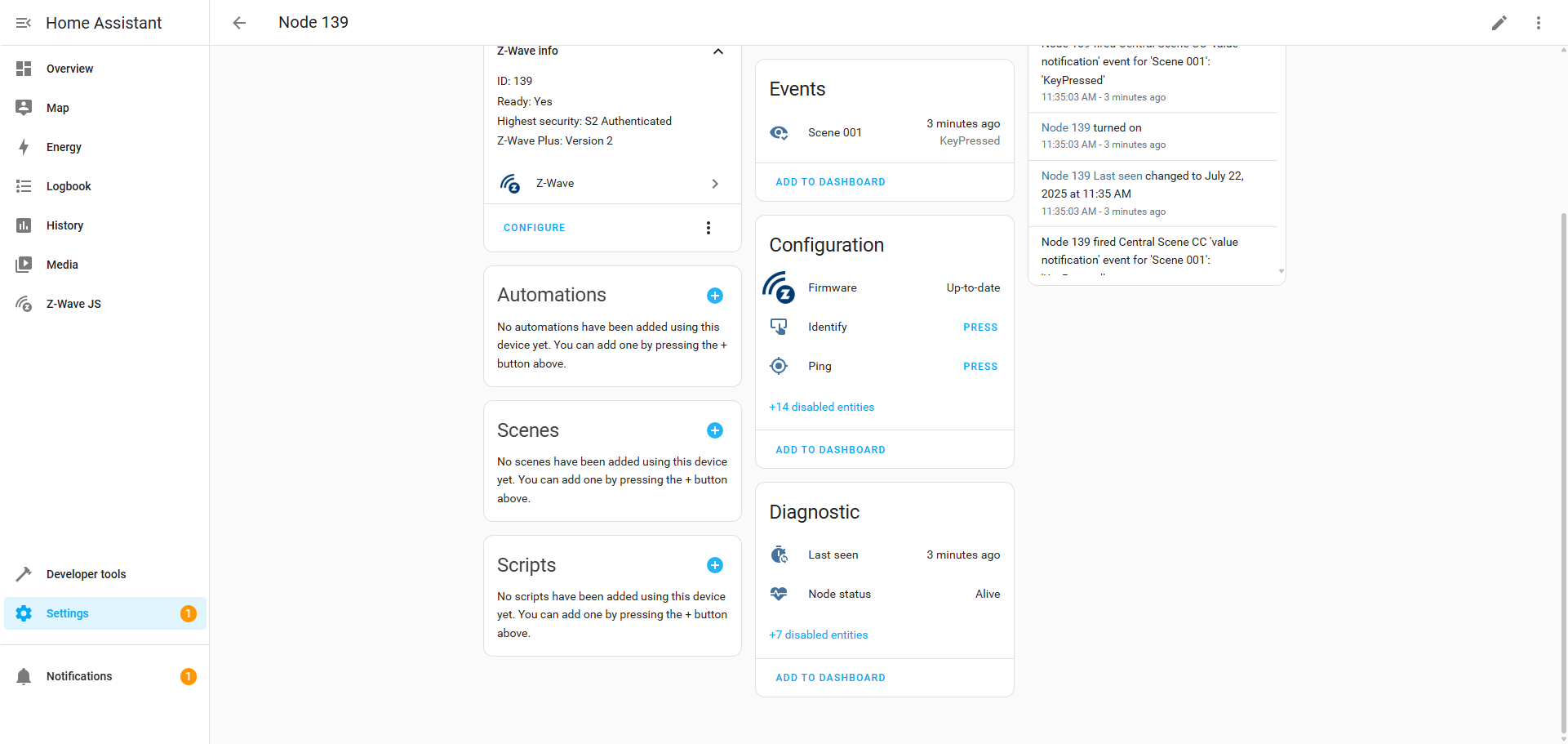This screenshot has width=1568, height=744.
Task: Click the Node status Alive value
Action: (988, 594)
